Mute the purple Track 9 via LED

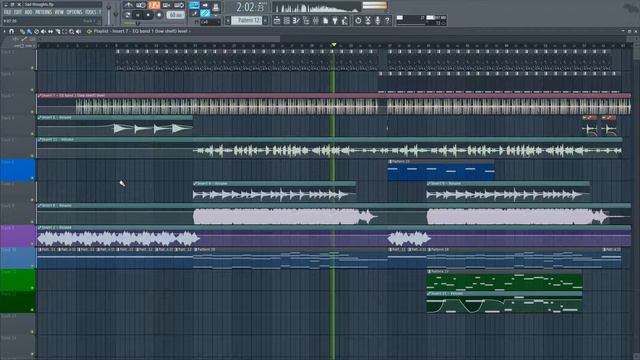coord(32,244)
